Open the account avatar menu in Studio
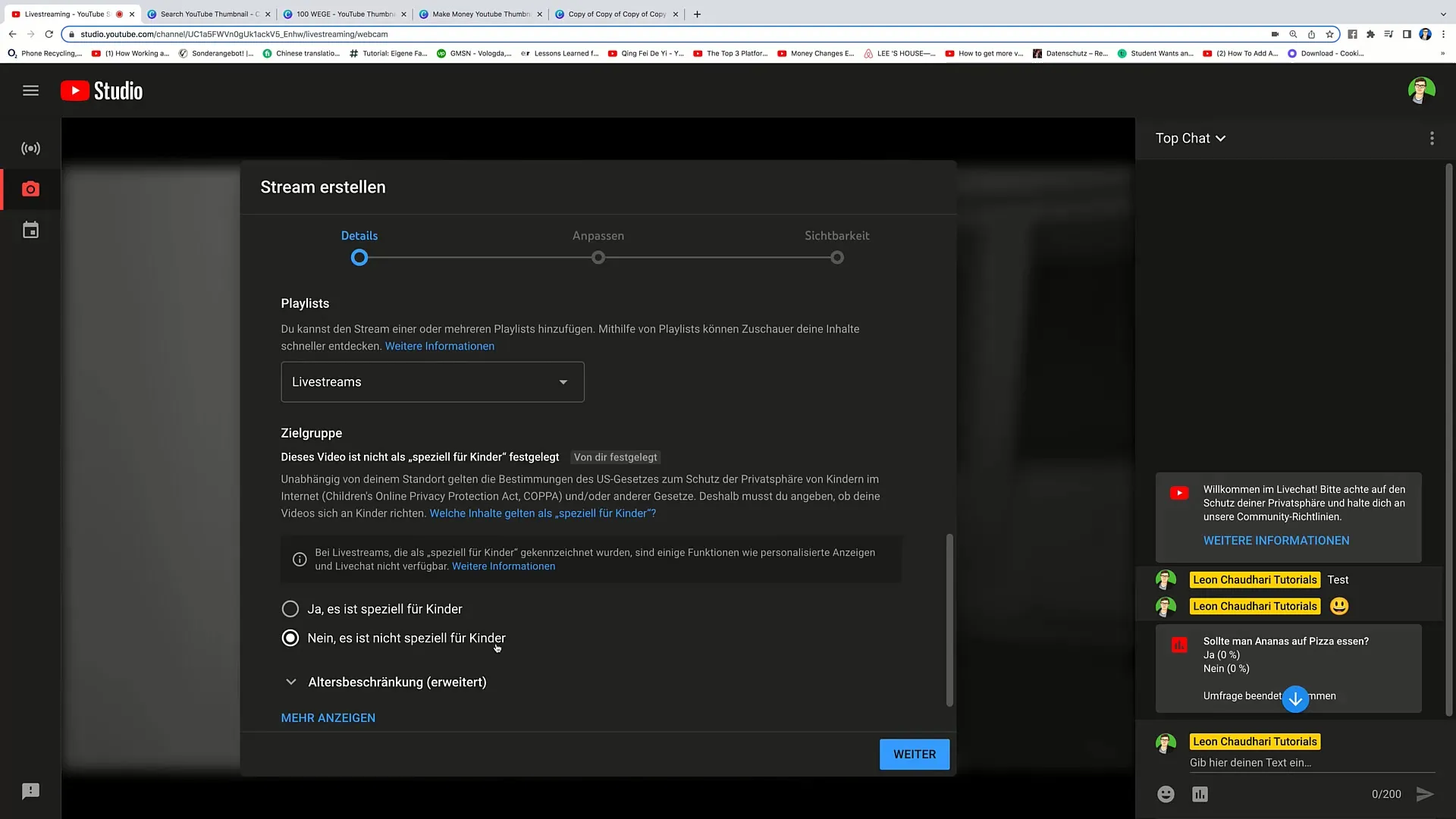Image resolution: width=1456 pixels, height=819 pixels. coord(1421,90)
